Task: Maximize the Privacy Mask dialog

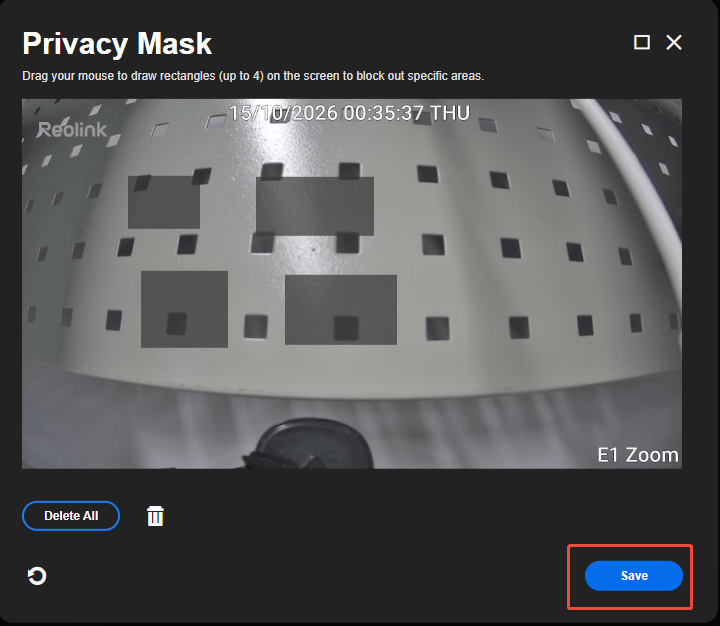Action: (x=641, y=42)
